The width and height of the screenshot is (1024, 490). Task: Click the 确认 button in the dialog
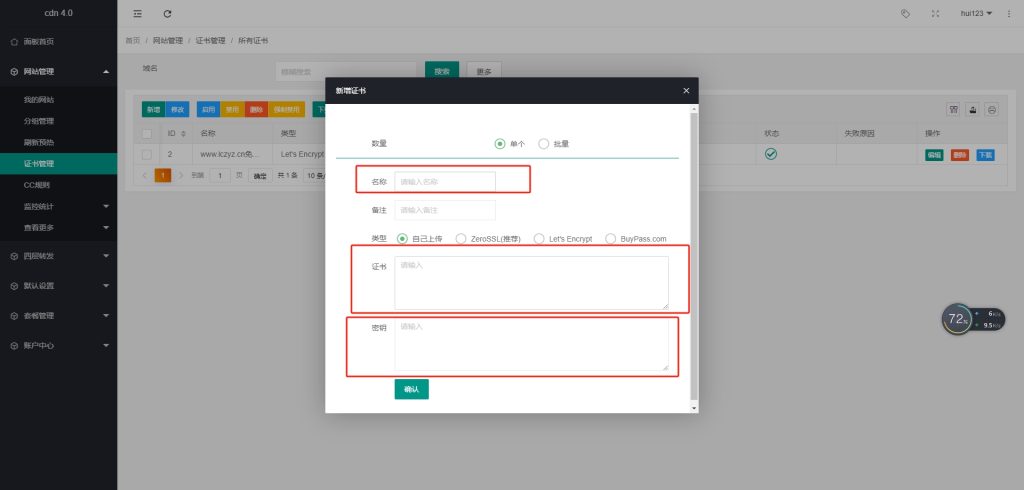[x=411, y=389]
